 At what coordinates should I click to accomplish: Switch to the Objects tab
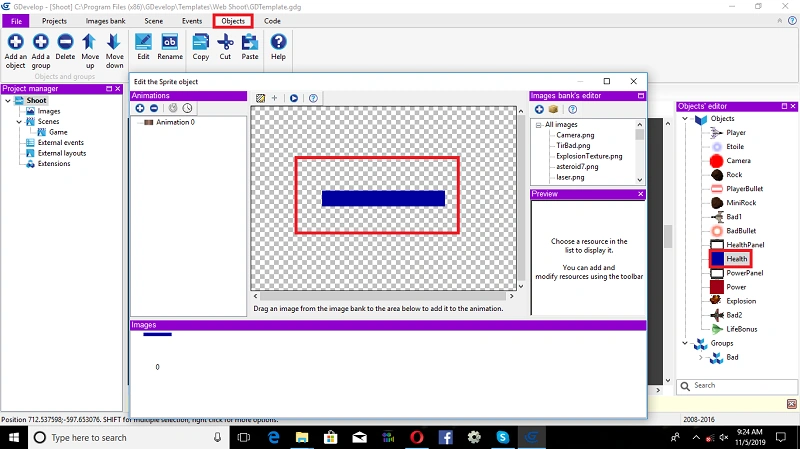coord(233,21)
